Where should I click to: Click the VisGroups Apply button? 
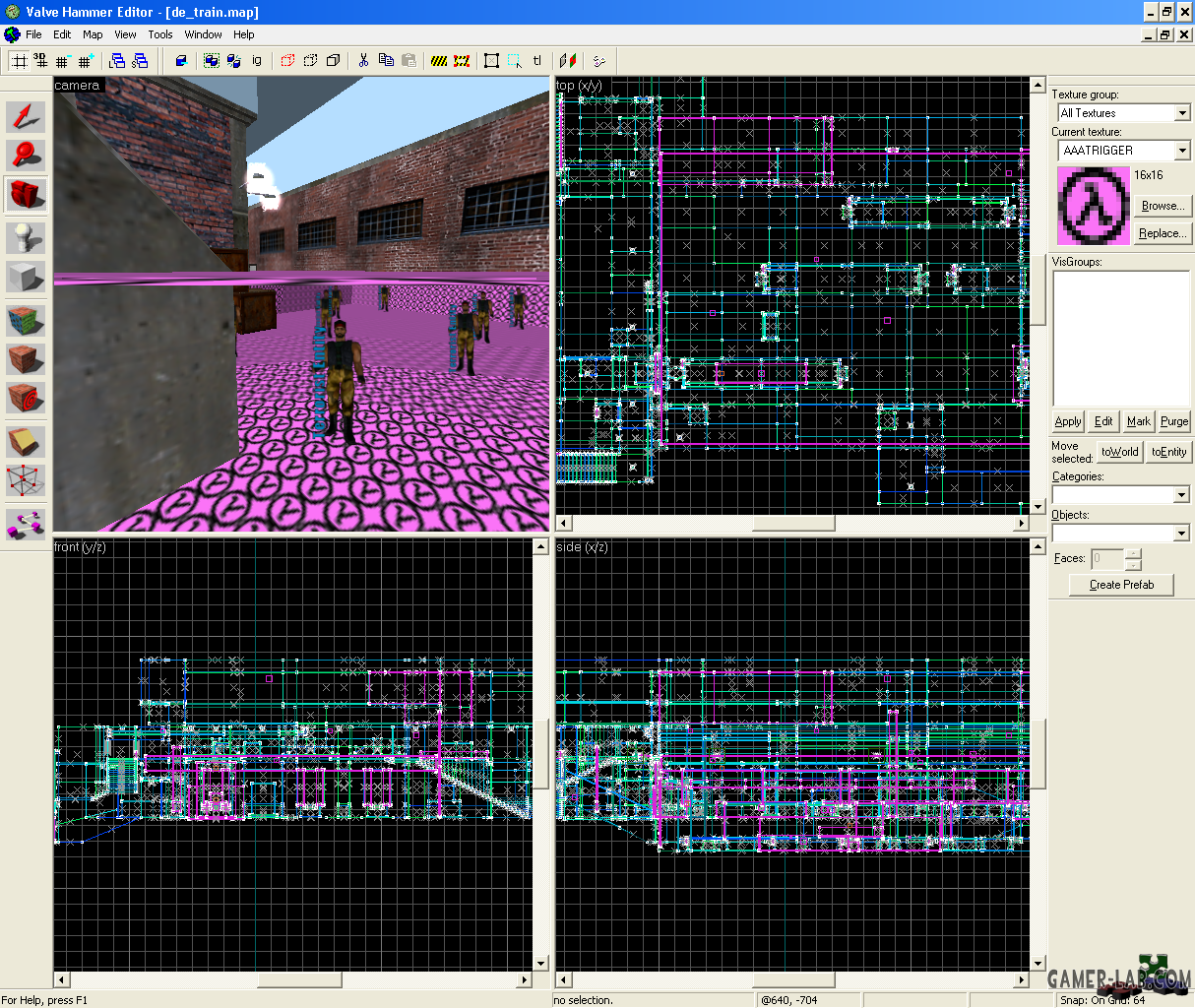tap(1068, 421)
